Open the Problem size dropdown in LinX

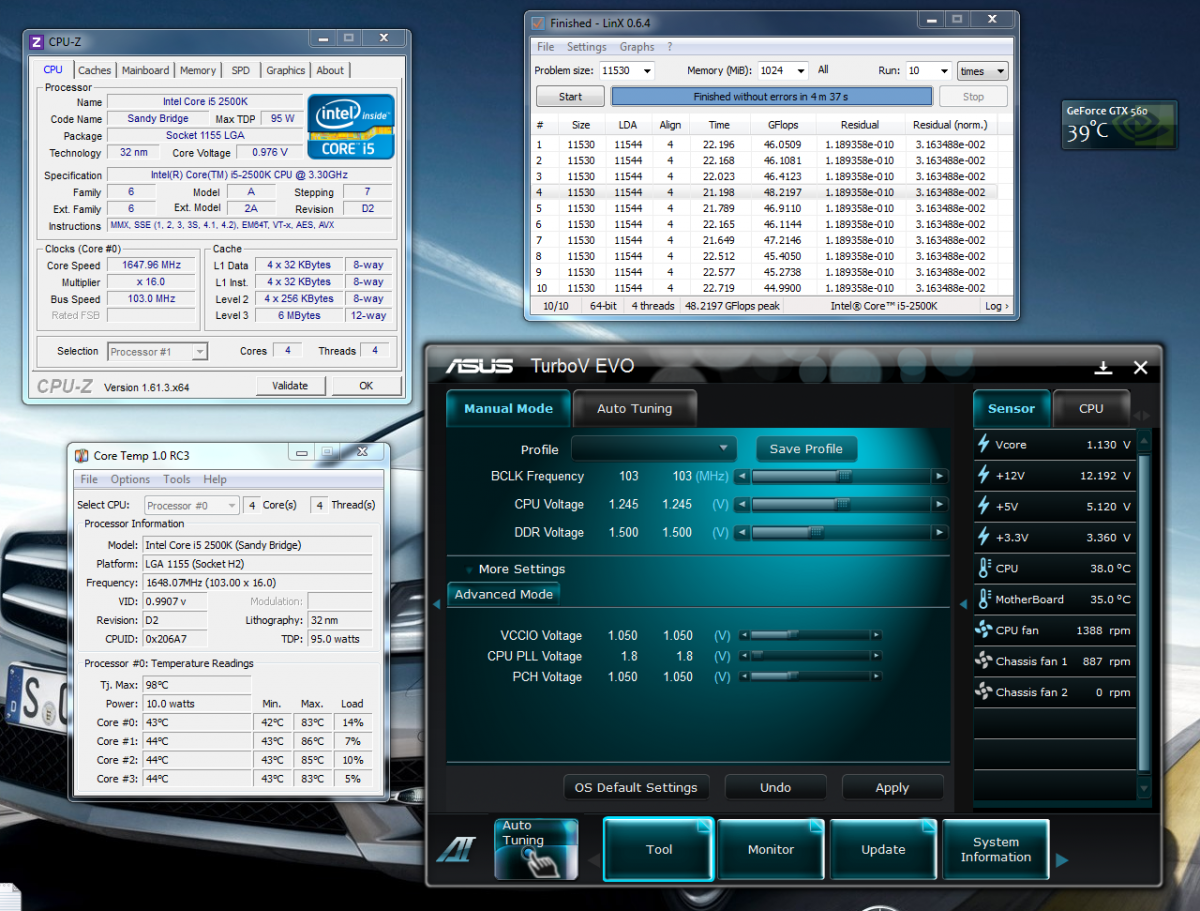(x=646, y=71)
